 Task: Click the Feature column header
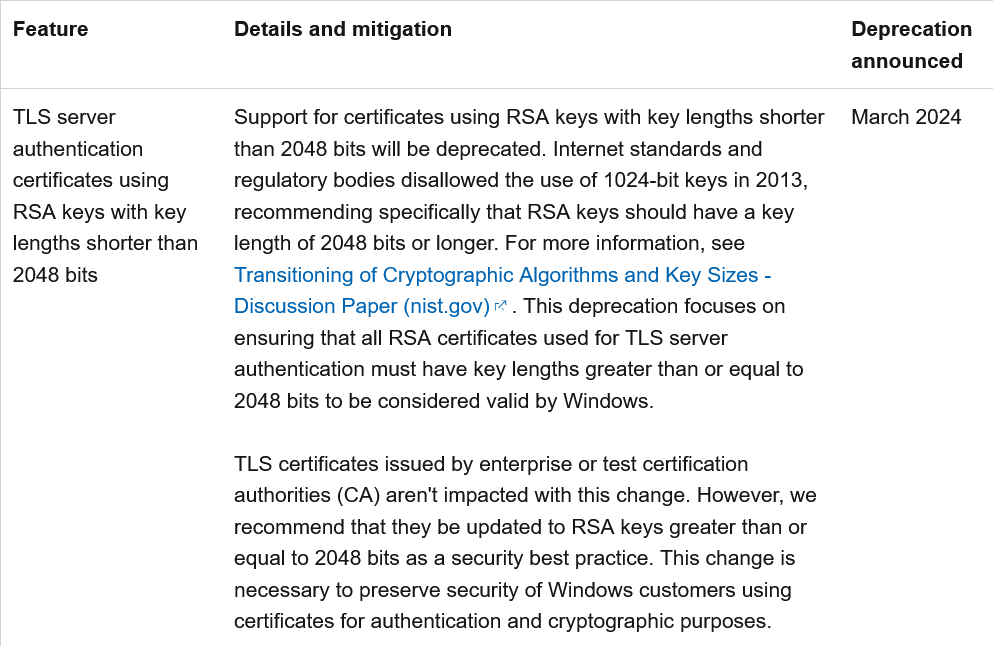click(x=51, y=29)
